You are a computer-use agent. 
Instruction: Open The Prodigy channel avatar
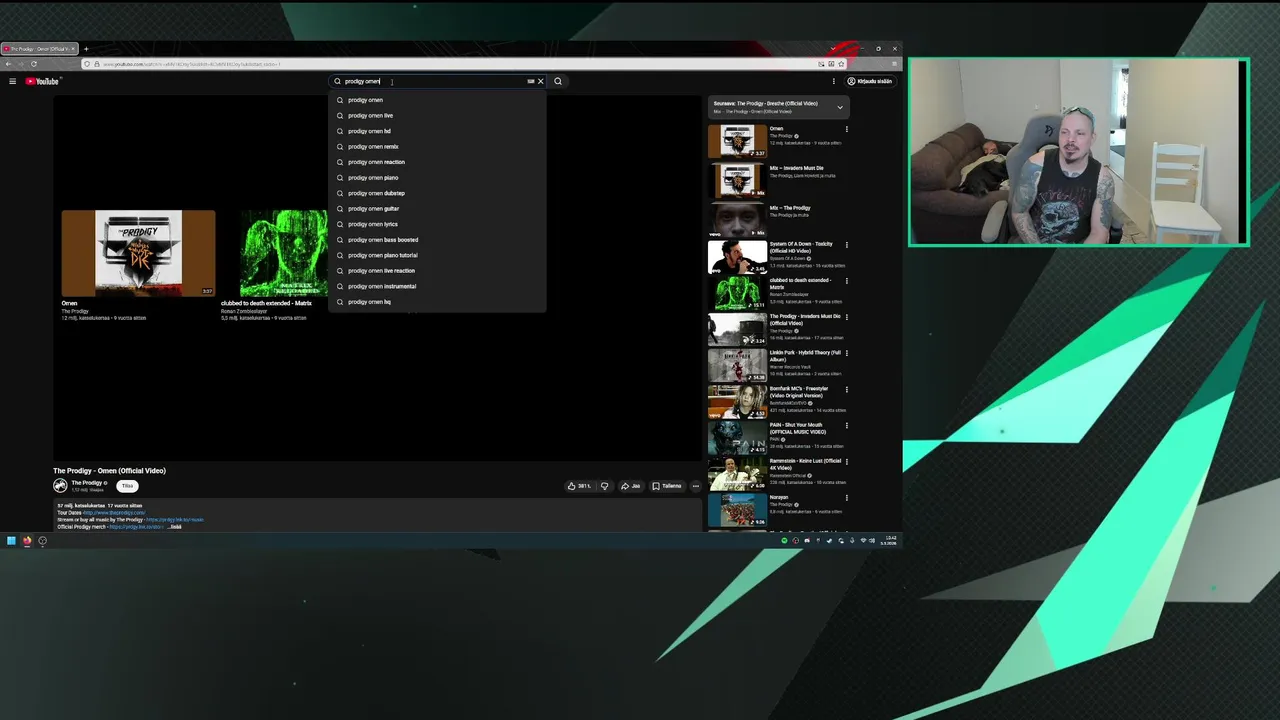click(x=60, y=486)
